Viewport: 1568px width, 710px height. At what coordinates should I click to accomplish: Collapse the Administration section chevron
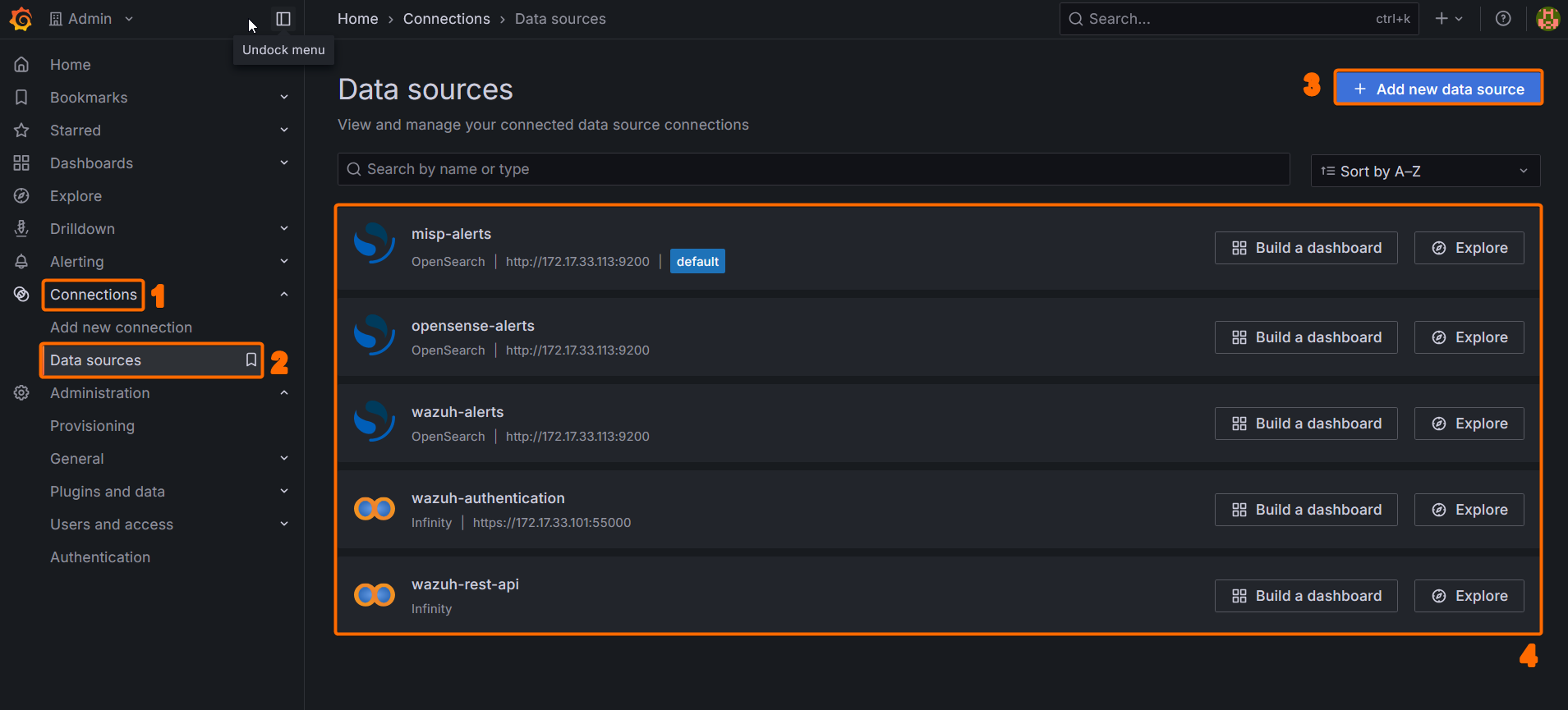pos(284,392)
